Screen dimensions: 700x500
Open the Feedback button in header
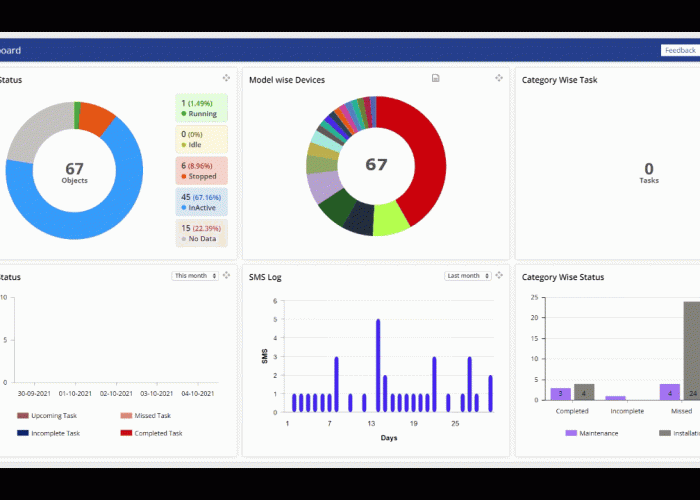pyautogui.click(x=679, y=50)
